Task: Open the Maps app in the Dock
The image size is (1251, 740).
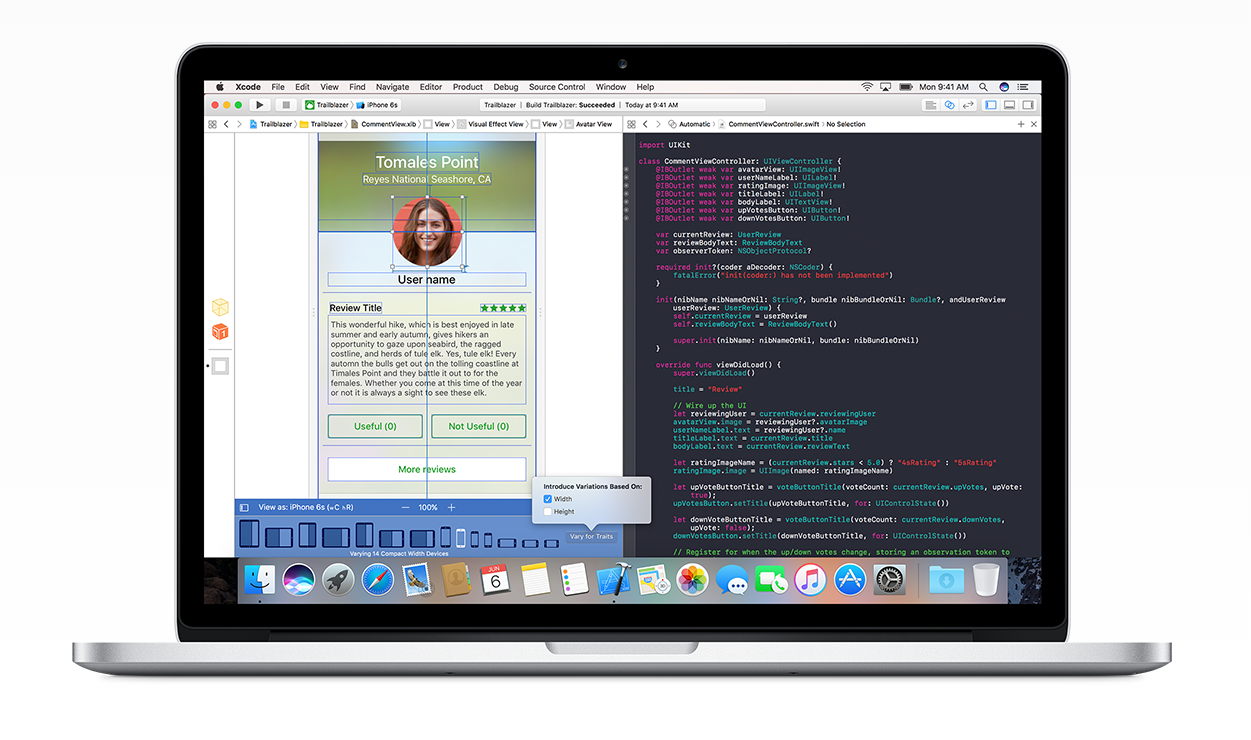Action: pos(652,580)
